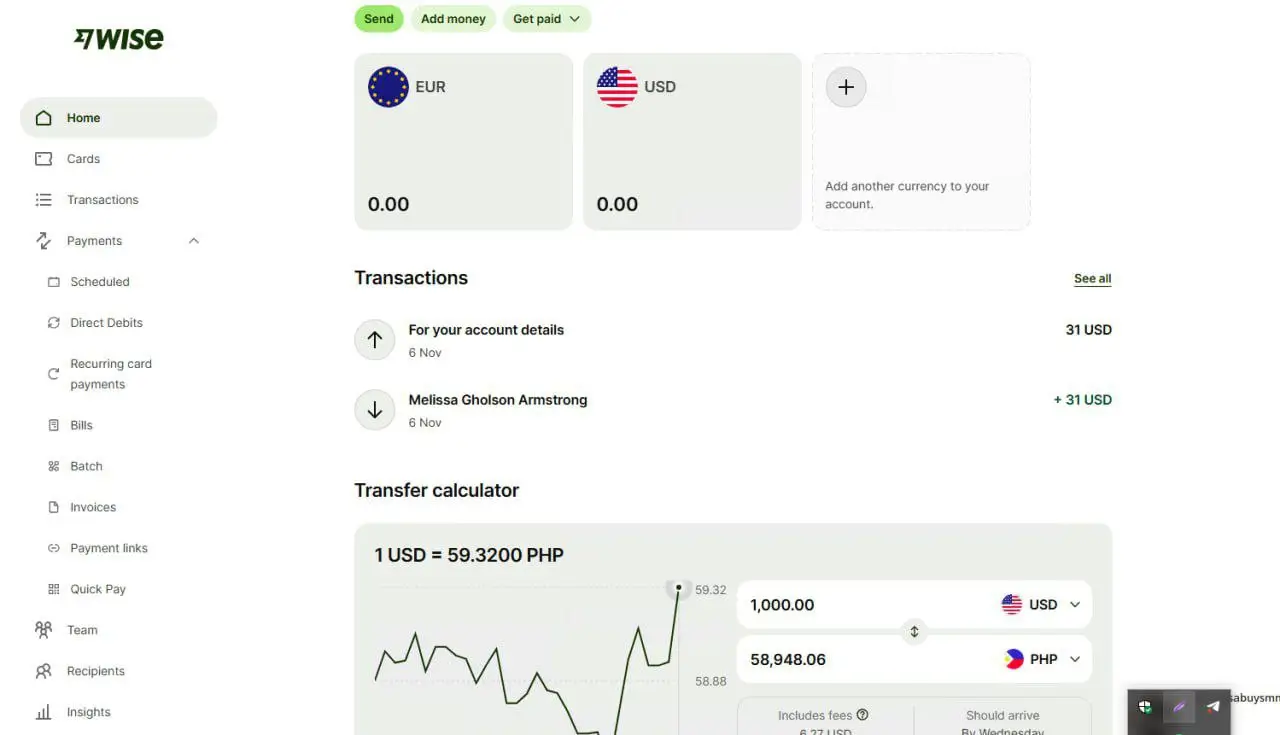
Task: Click the incoming transaction down-arrow icon
Action: coord(375,410)
